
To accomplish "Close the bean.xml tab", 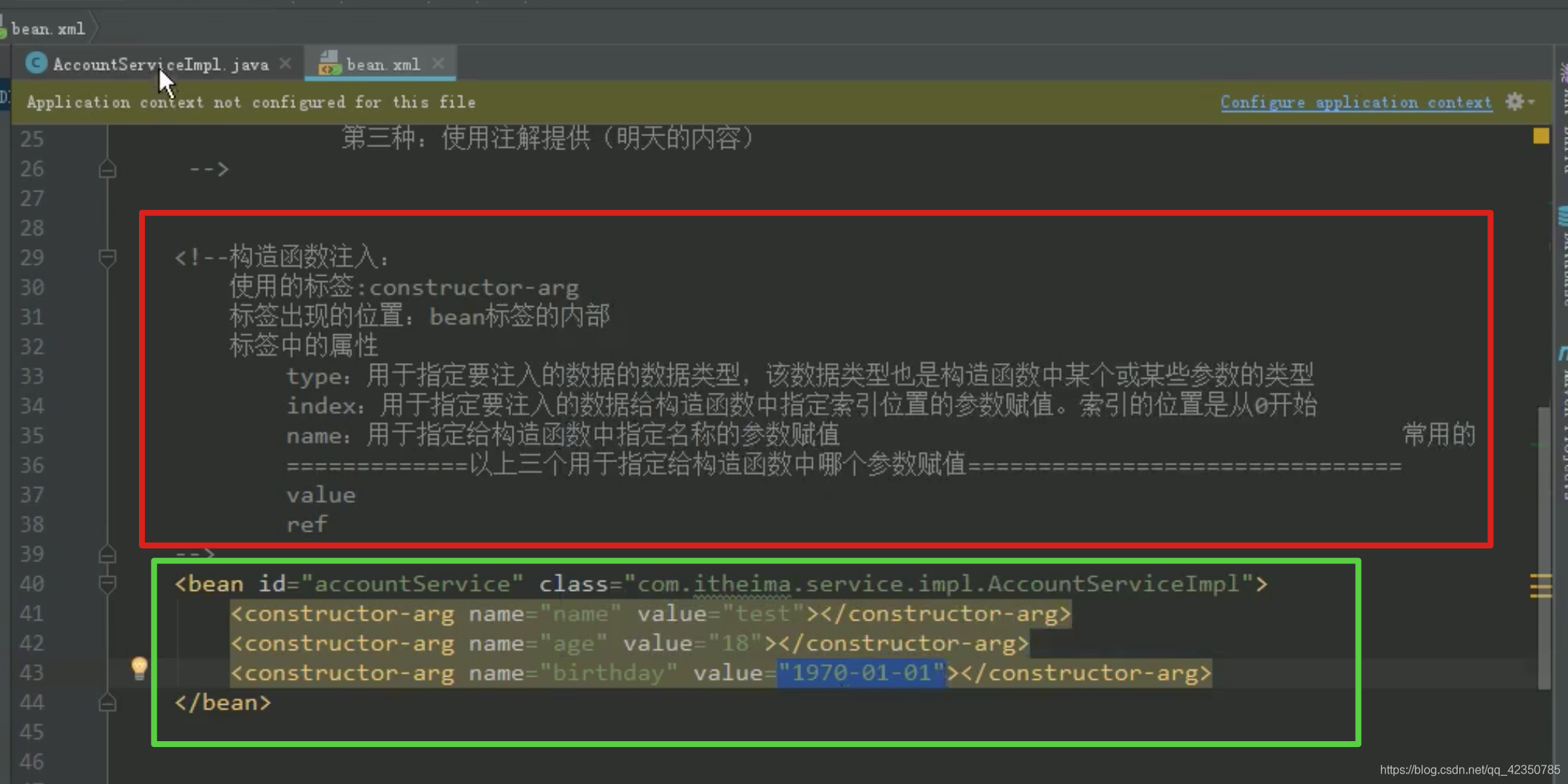I will coord(439,64).
